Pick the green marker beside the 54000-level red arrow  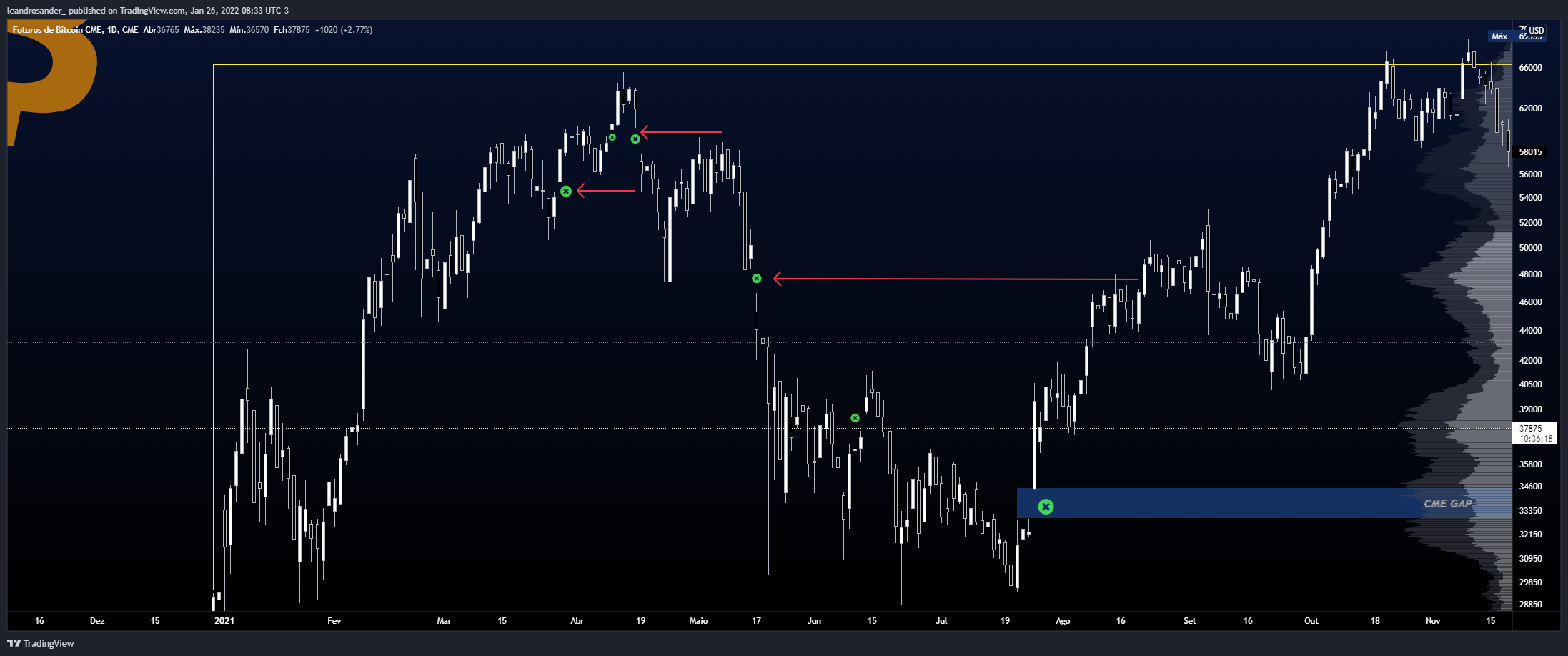pyautogui.click(x=566, y=191)
